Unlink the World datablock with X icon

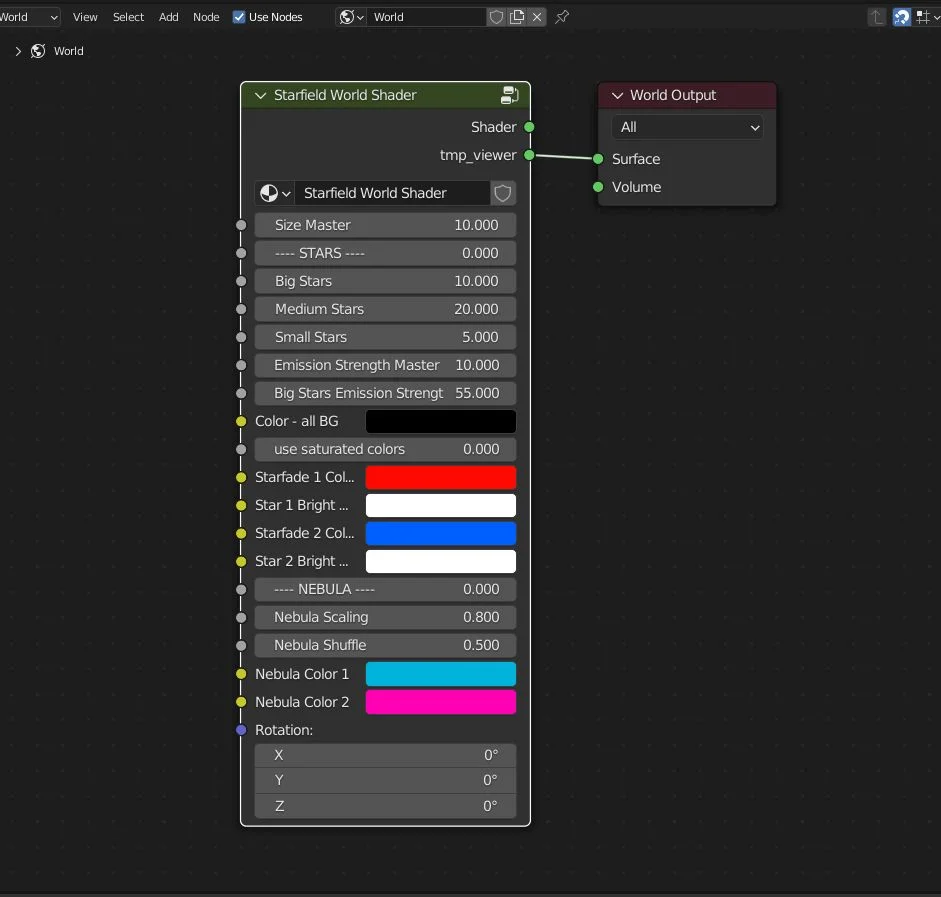point(537,17)
